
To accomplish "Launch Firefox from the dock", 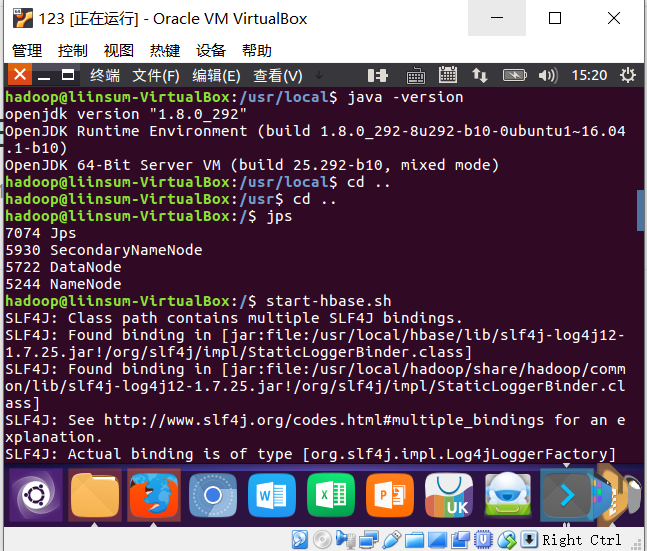I will coord(154,494).
